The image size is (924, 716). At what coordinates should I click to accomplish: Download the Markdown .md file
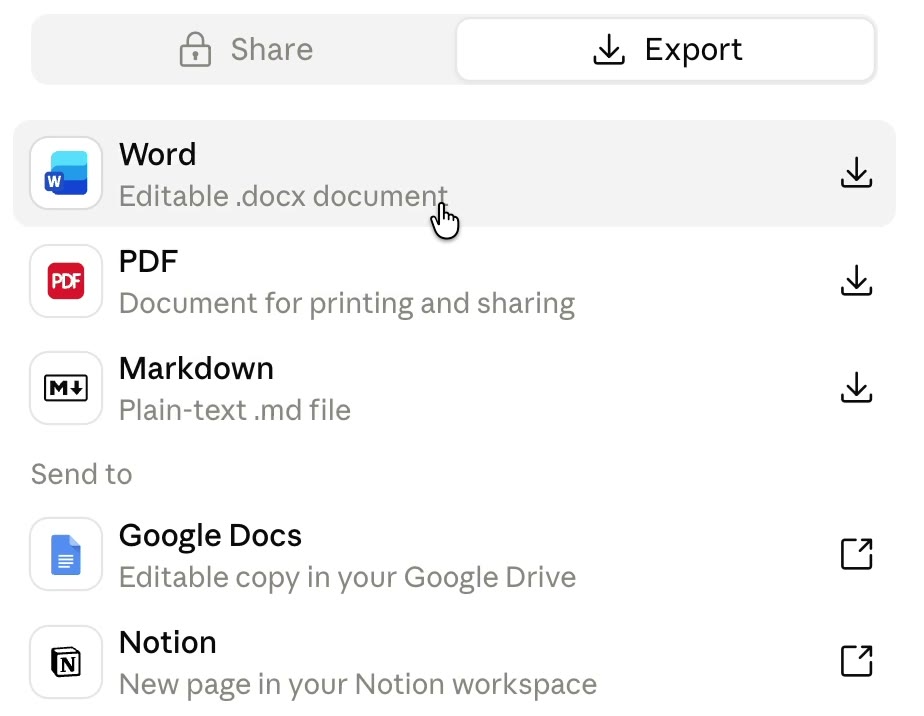[x=856, y=388]
